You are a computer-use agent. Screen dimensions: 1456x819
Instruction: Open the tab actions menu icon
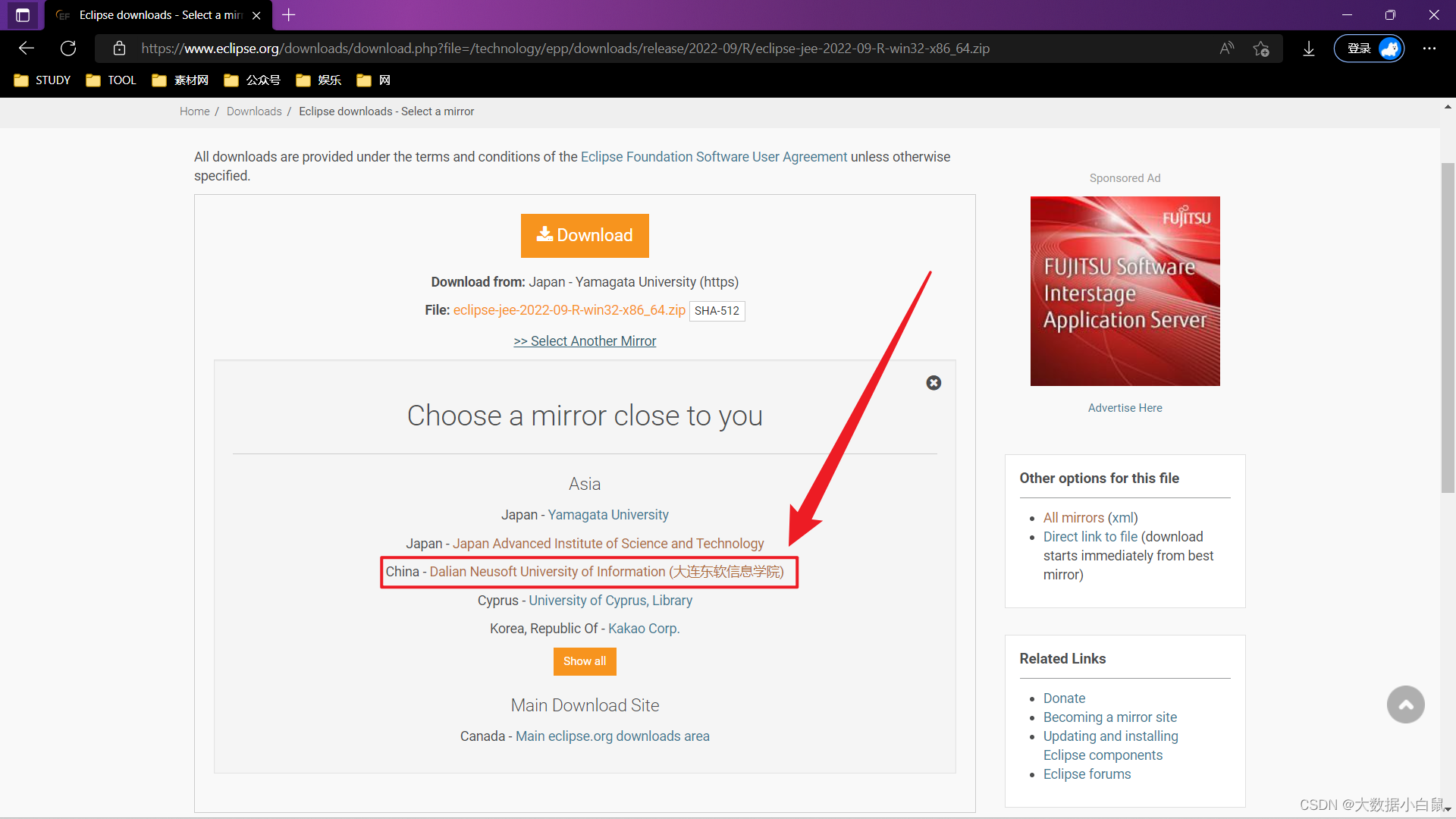[x=22, y=15]
